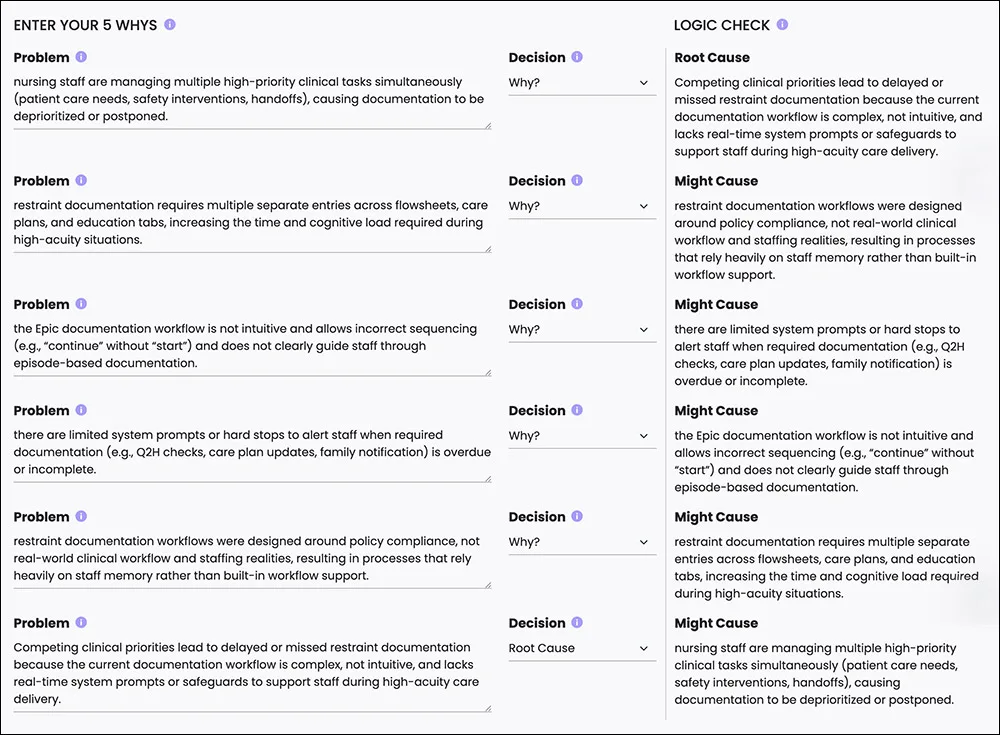Image resolution: width=1000 pixels, height=735 pixels.
Task: Click info icon by Problem about policy compliance
Action: coord(81,516)
